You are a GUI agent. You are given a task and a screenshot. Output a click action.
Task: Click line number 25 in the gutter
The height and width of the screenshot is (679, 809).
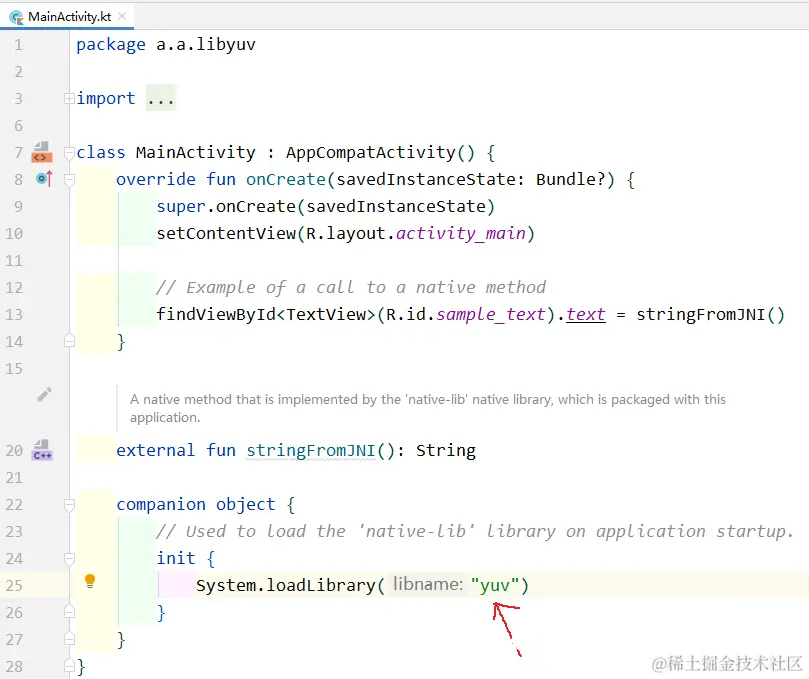tap(14, 586)
